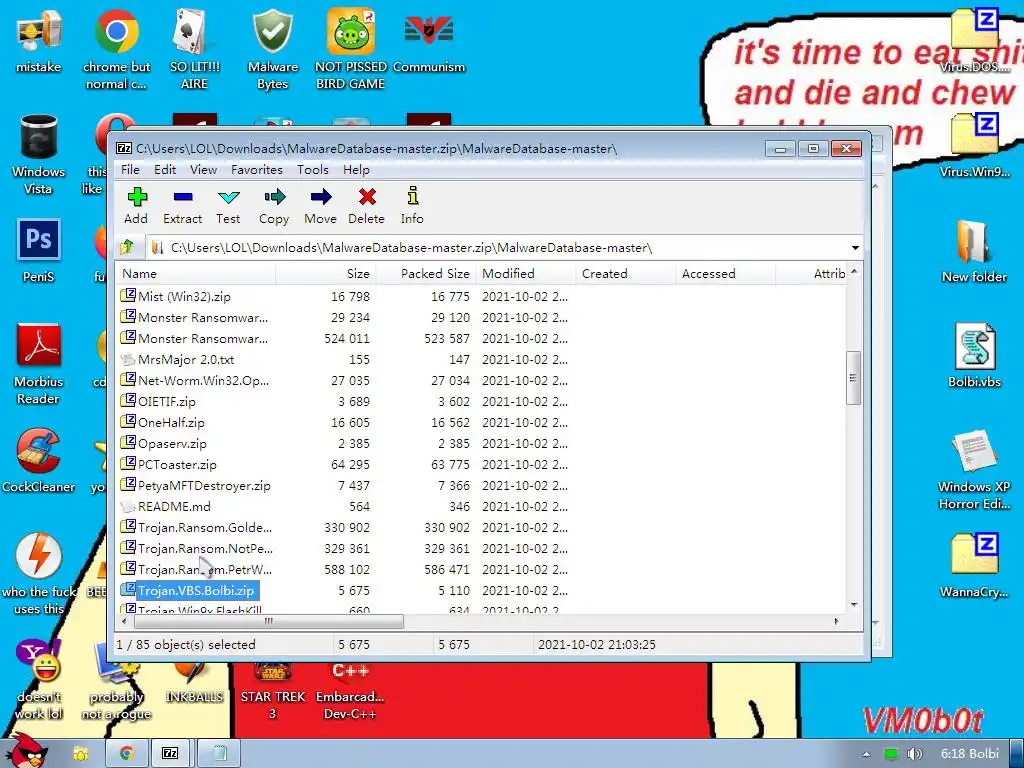This screenshot has height=768, width=1024.
Task: Open the Edit menu
Action: pos(165,170)
